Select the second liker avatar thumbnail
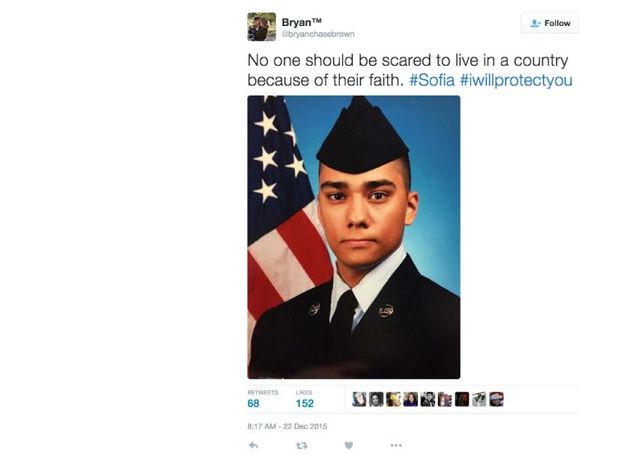620x465 pixels. [x=376, y=399]
